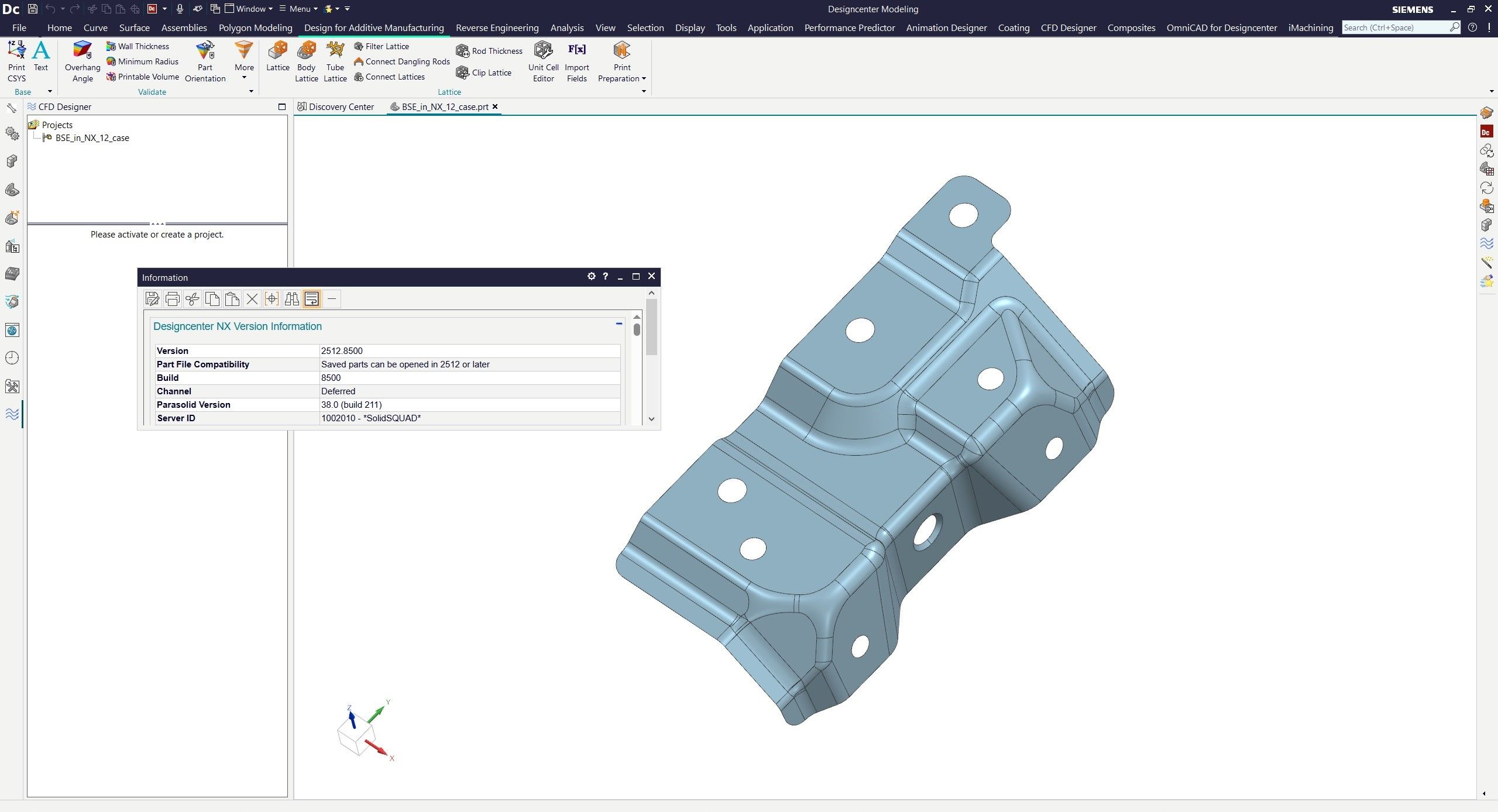Image resolution: width=1498 pixels, height=812 pixels.
Task: Click the microphone voice command icon
Action: pos(180,9)
